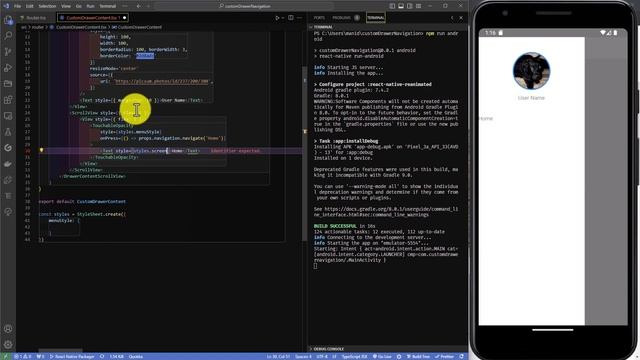Toggle Panel layout icon in title bar
This screenshot has width=640, height=360.
tap(401, 6)
